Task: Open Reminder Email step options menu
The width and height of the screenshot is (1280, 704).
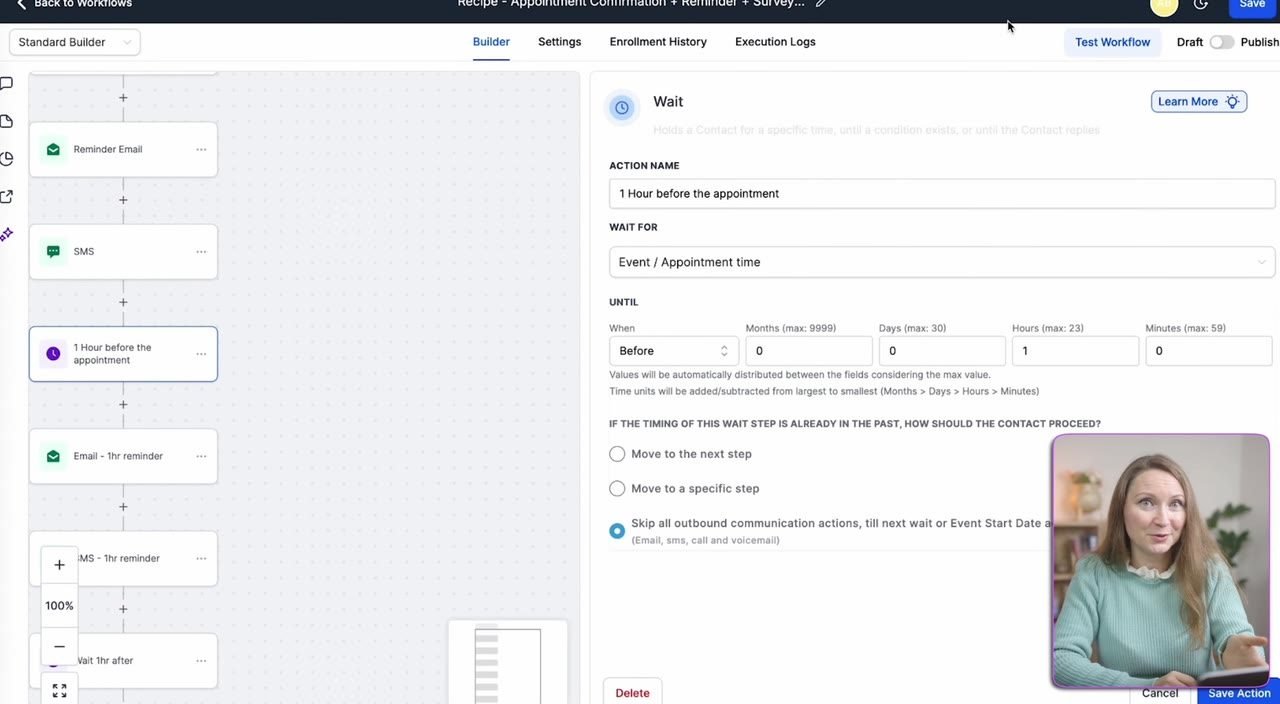Action: coord(201,150)
